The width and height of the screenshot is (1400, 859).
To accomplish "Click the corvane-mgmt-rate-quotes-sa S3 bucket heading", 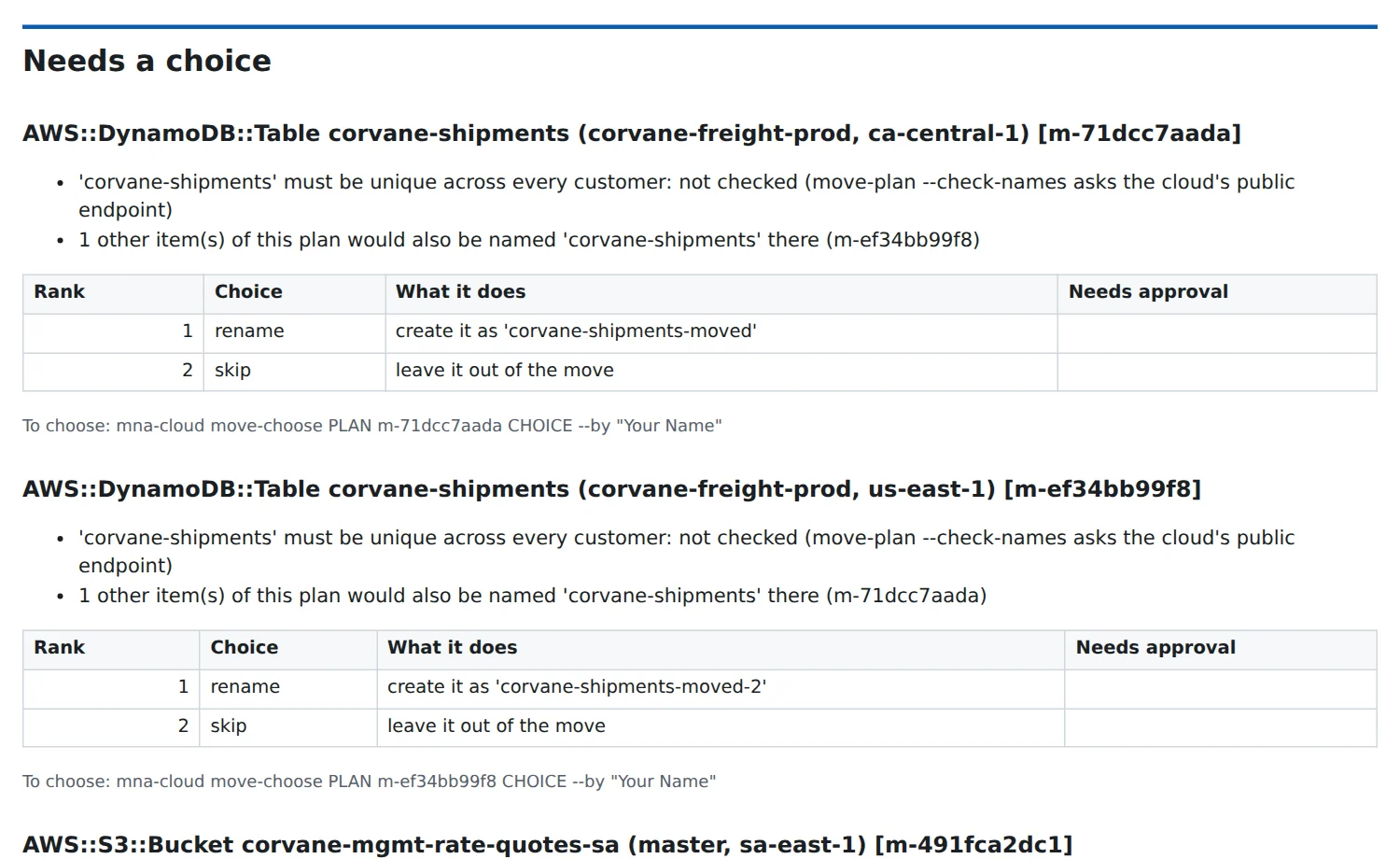I will (548, 845).
